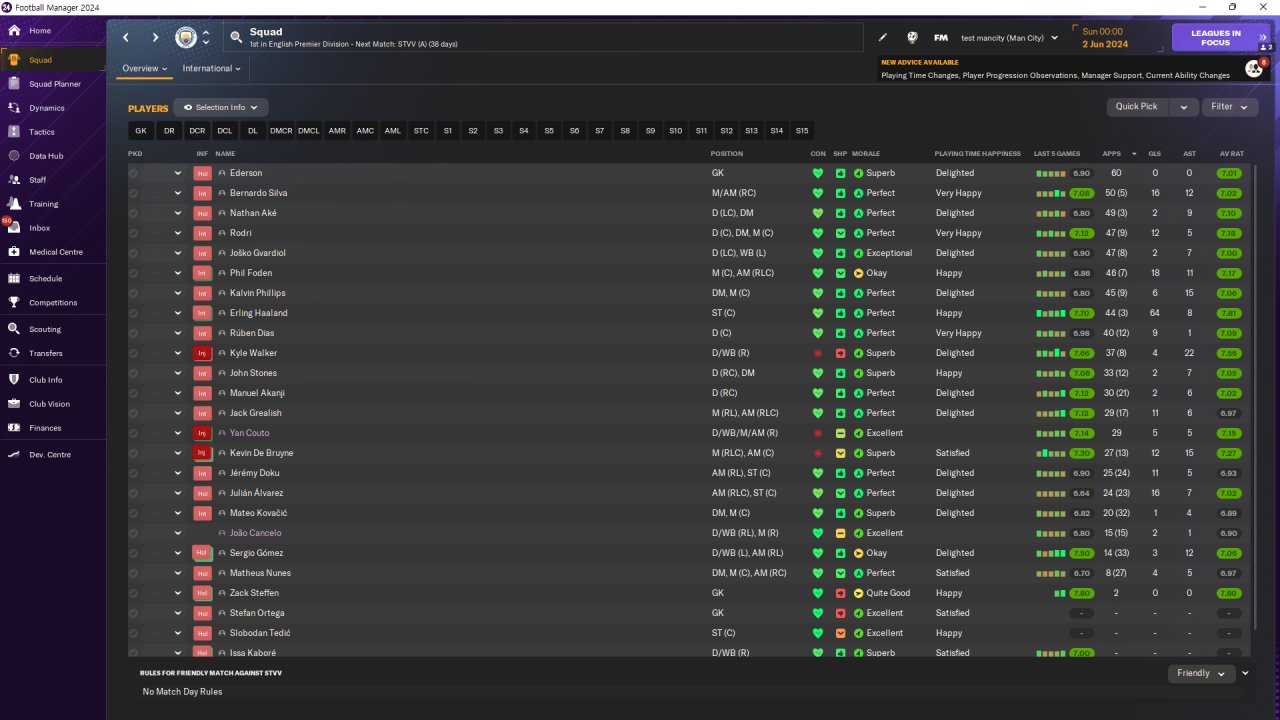
Task: Open Squad Planner from the sidebar
Action: point(53,84)
